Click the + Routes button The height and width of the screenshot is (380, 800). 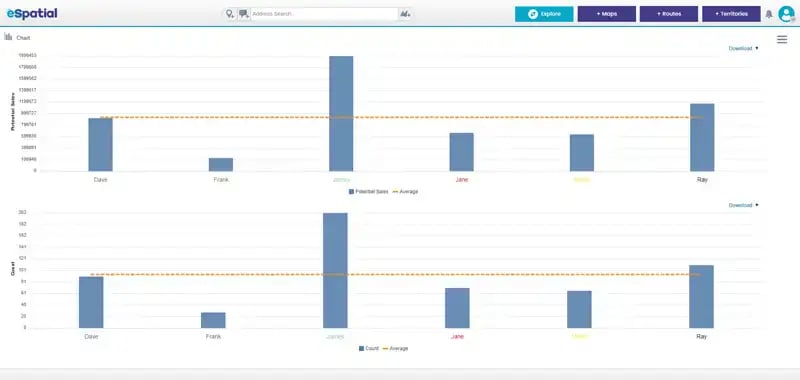point(669,14)
